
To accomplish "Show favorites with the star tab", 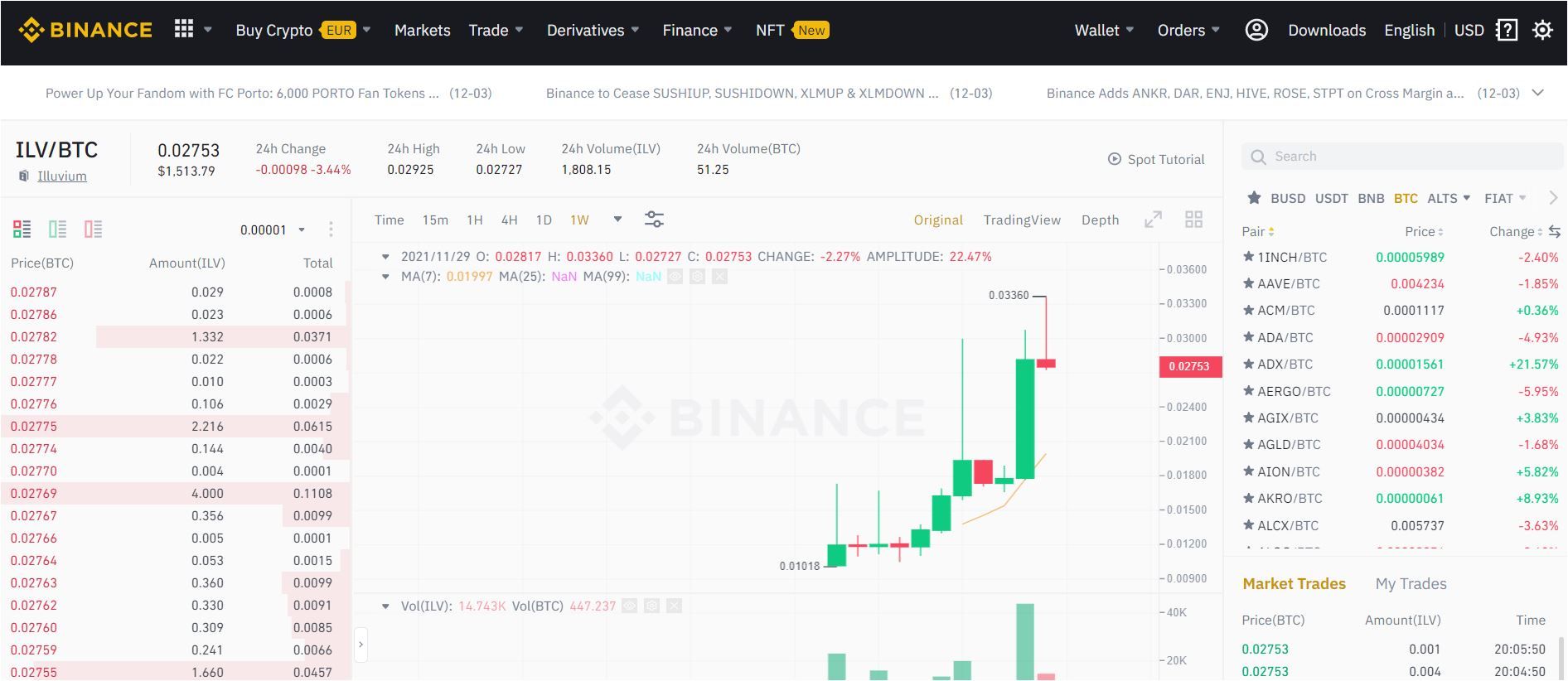I will pyautogui.click(x=1254, y=198).
